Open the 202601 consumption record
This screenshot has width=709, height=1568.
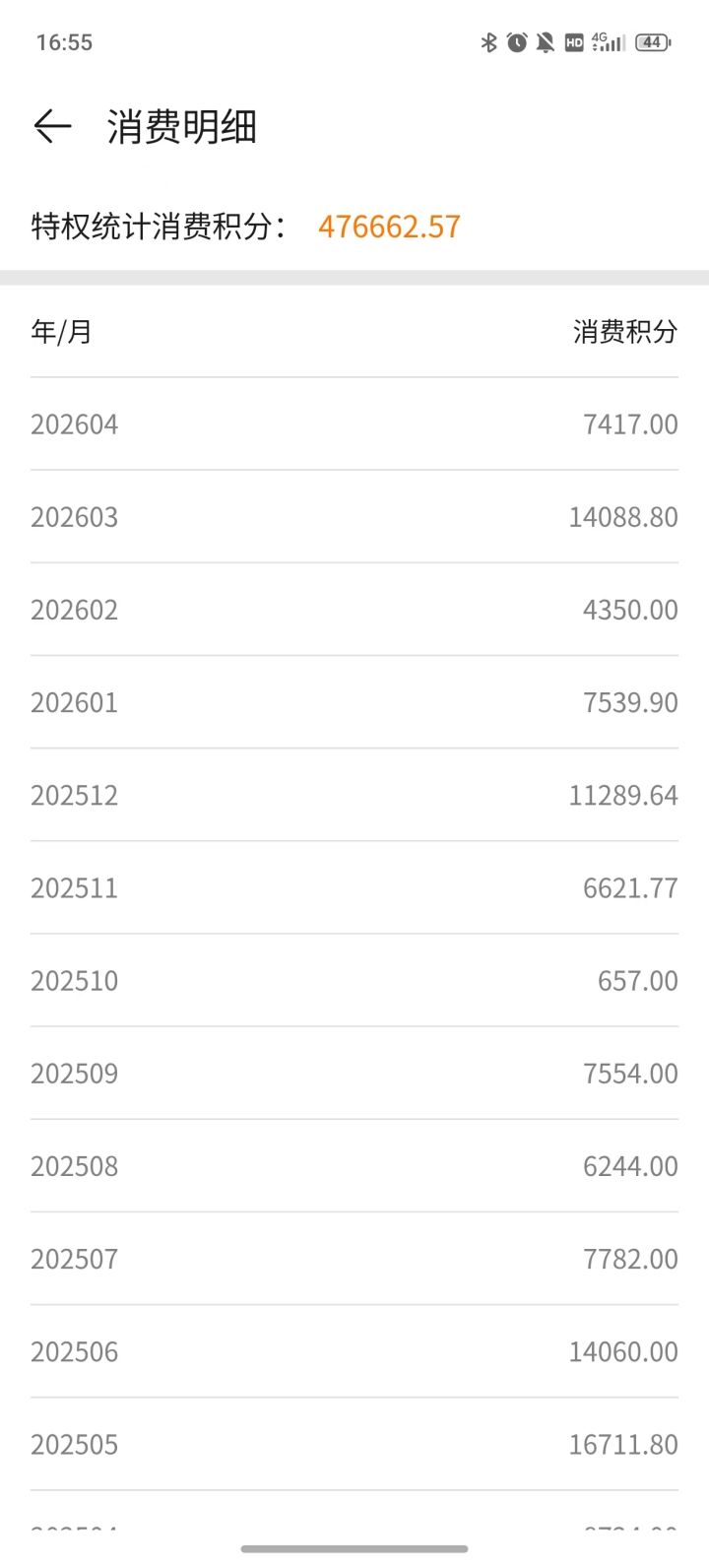[x=354, y=702]
